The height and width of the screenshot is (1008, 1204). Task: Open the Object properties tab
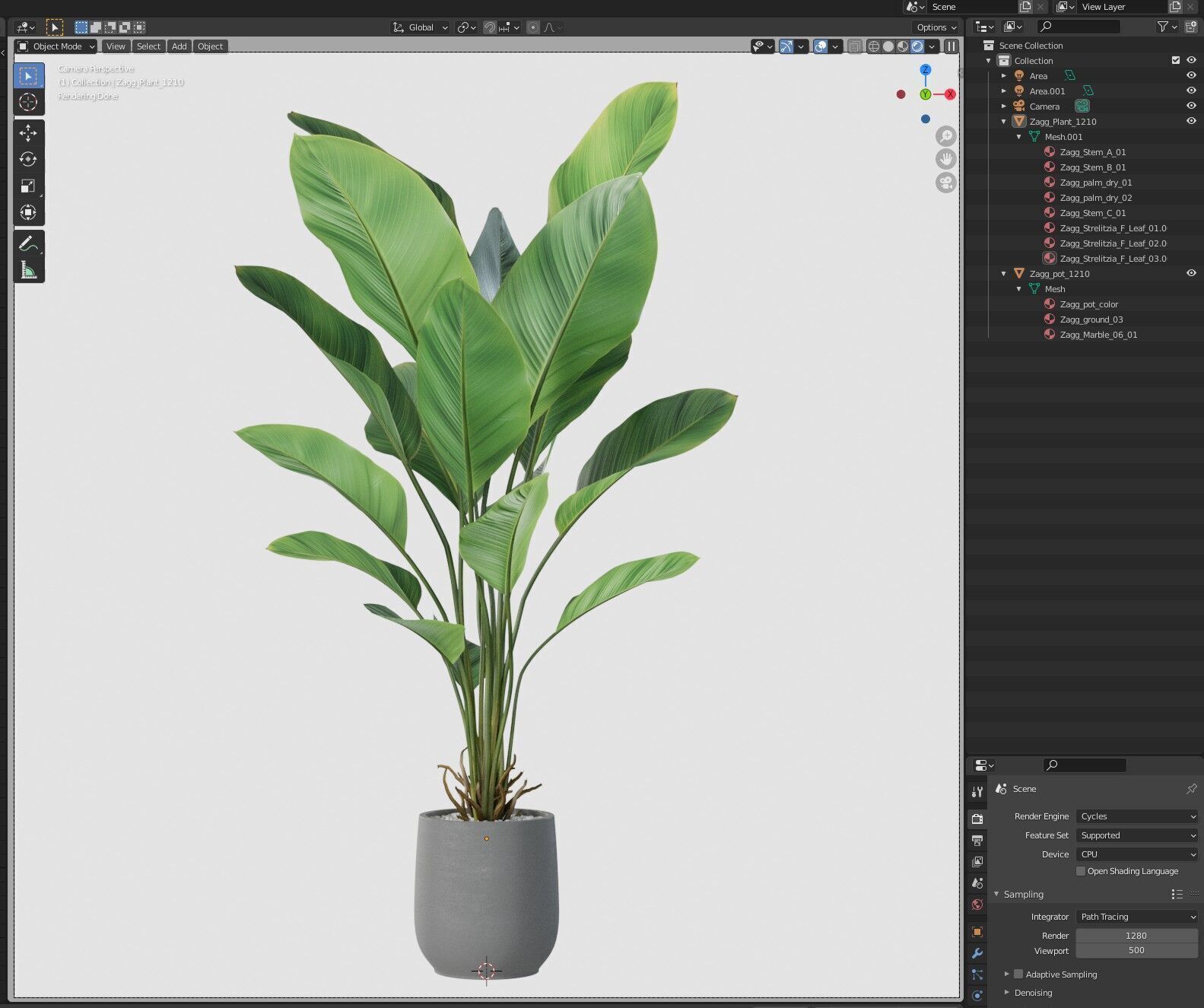977,932
